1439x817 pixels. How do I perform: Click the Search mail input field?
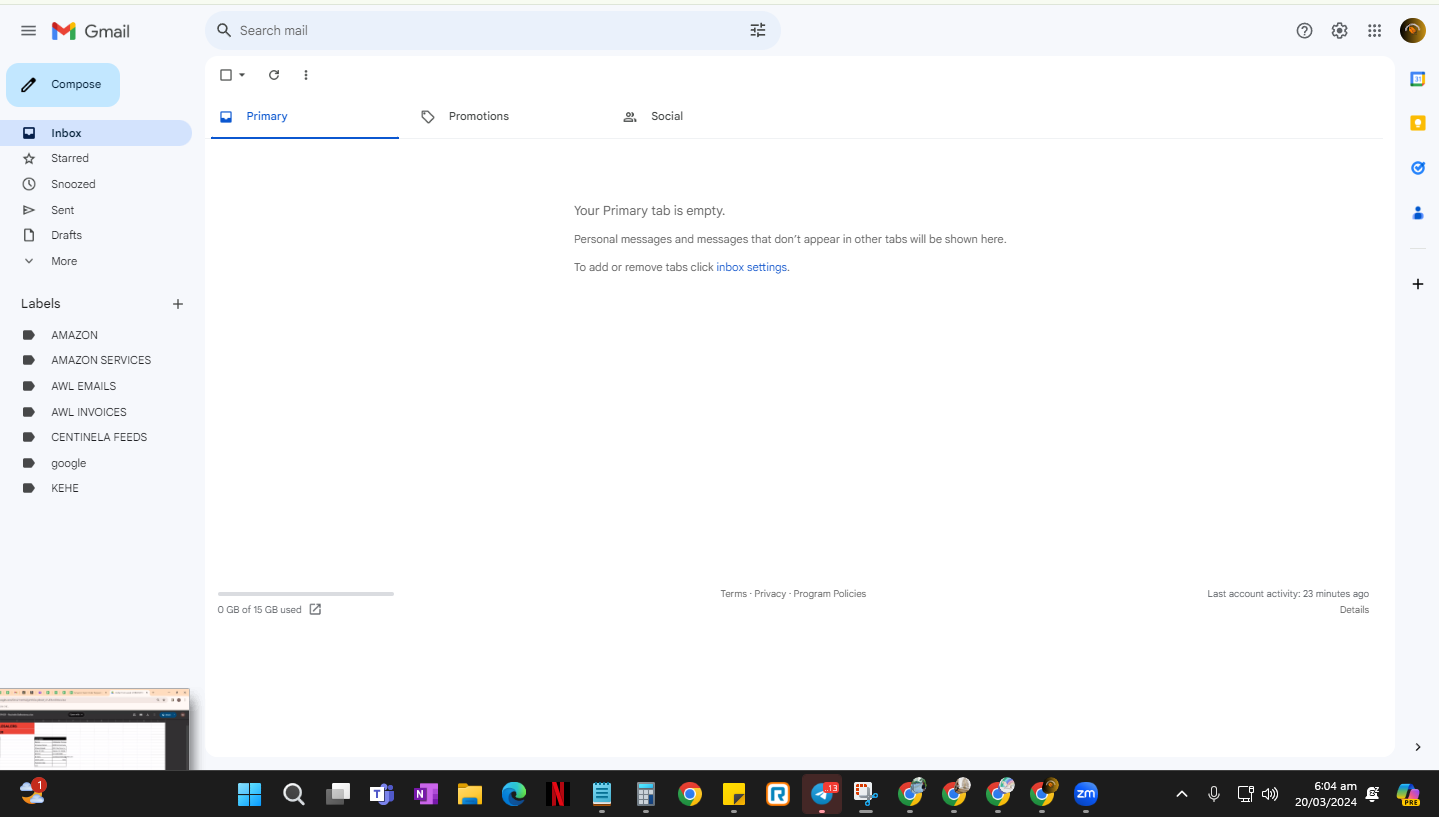(x=490, y=30)
